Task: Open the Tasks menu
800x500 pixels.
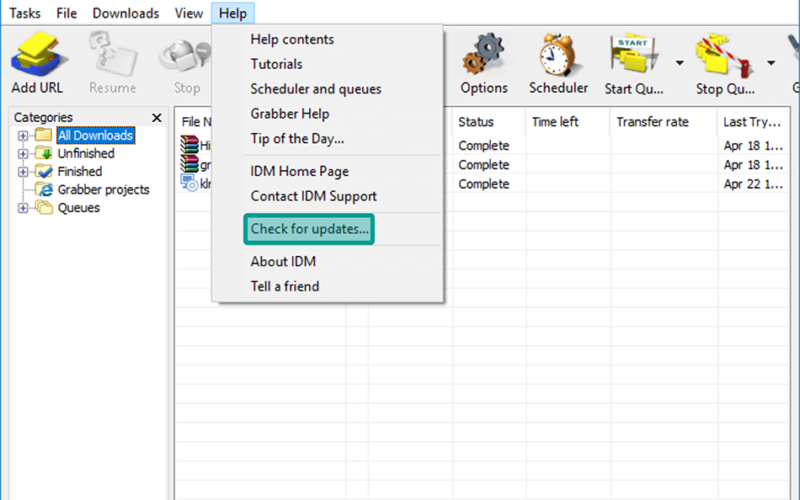Action: click(x=24, y=13)
